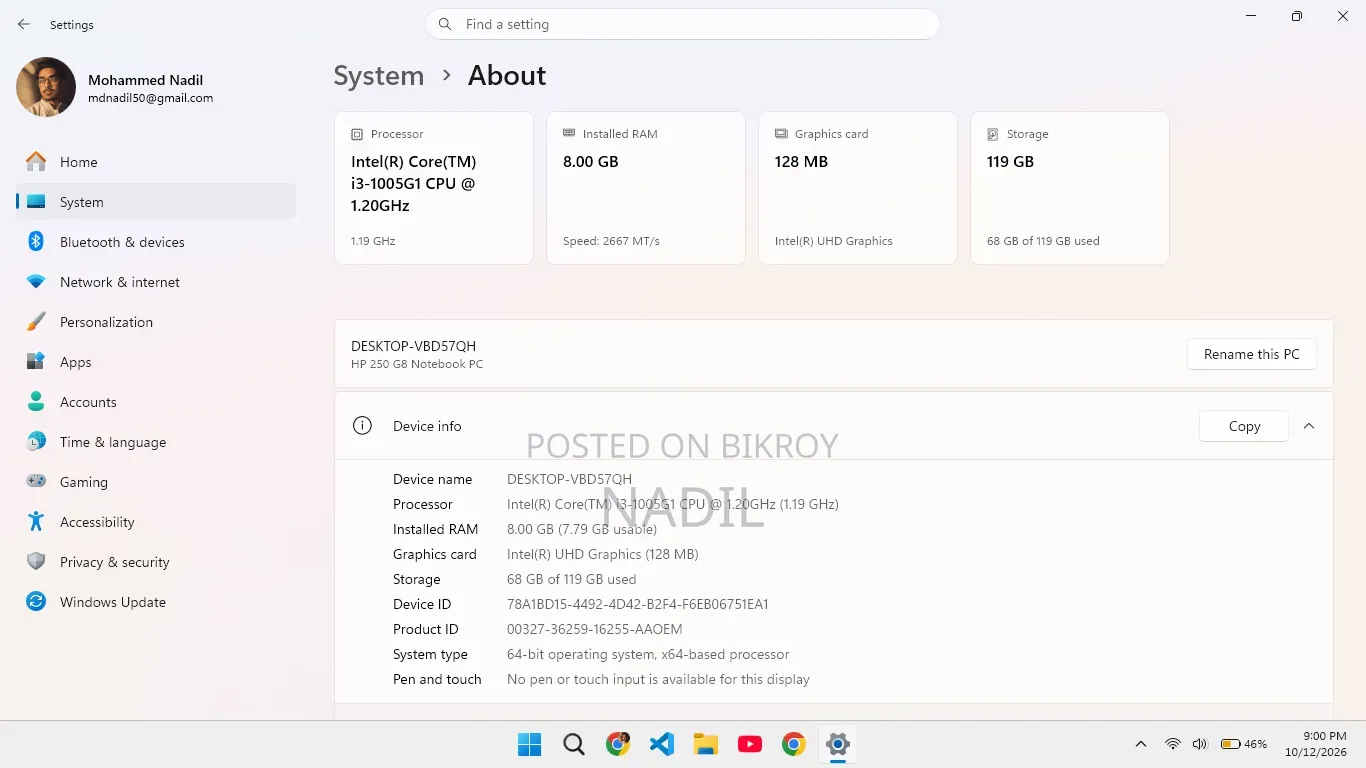The height and width of the screenshot is (768, 1366).
Task: Click the volume speaker tray icon
Action: [x=1200, y=744]
